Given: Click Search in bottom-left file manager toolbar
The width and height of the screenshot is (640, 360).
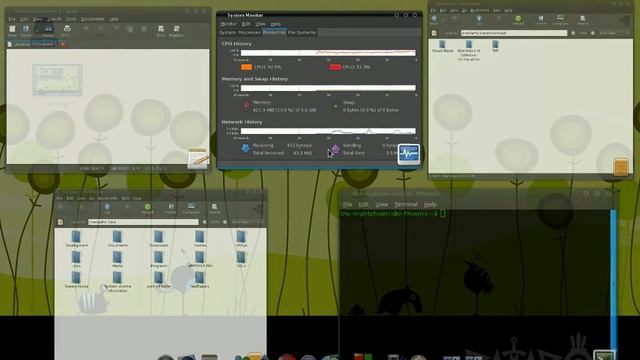Looking at the screenshot, I should click(214, 209).
